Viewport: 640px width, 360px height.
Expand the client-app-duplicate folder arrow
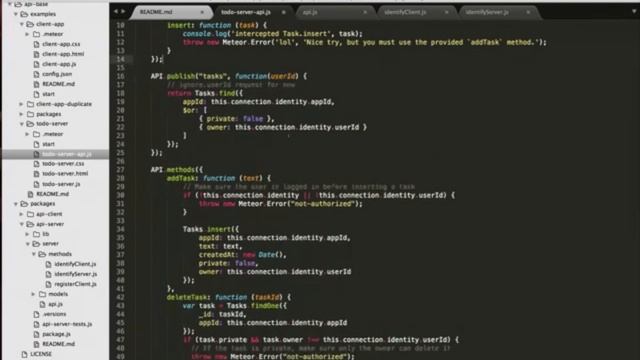(x=21, y=104)
